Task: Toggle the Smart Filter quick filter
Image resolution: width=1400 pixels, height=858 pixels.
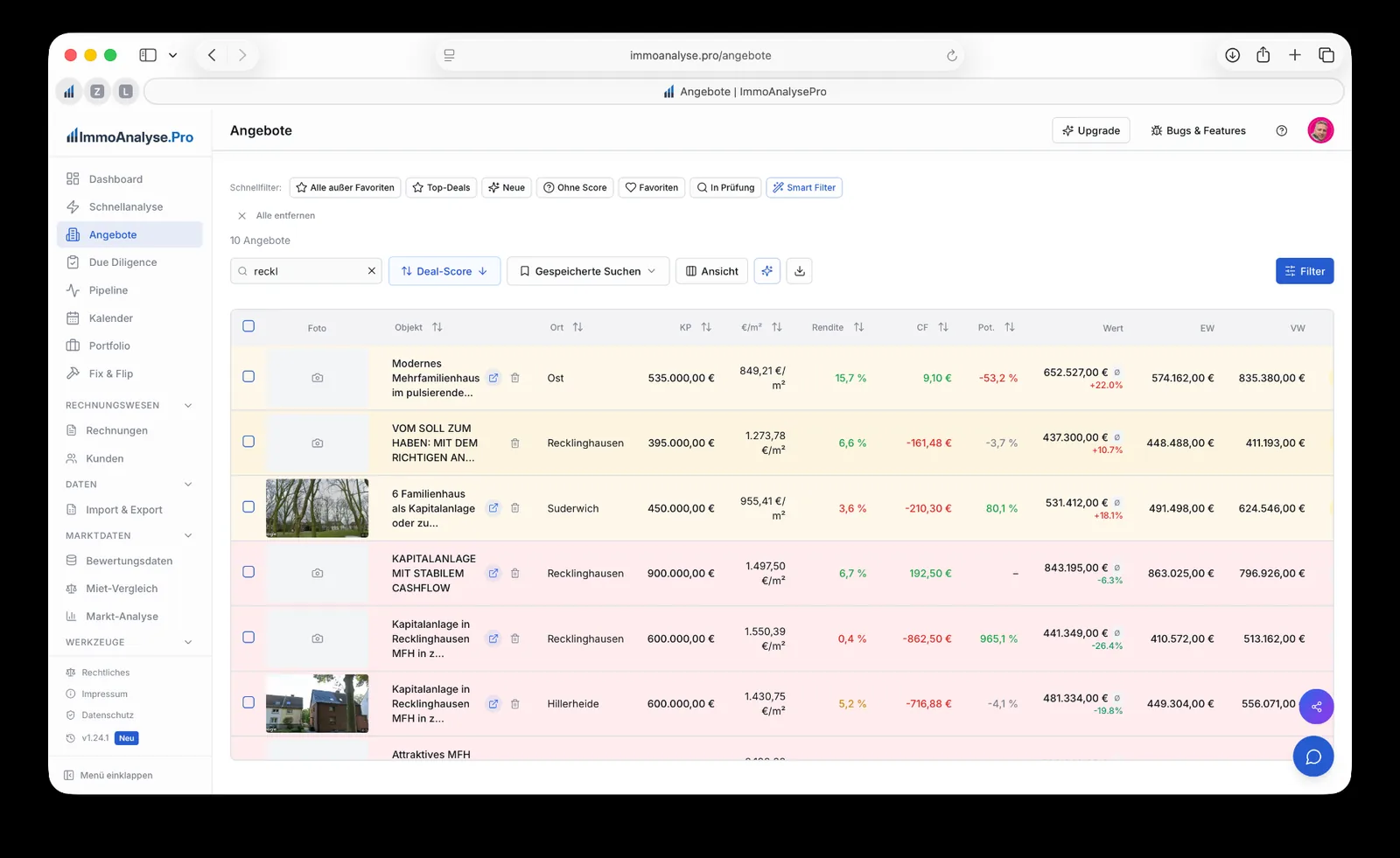Action: (x=804, y=187)
